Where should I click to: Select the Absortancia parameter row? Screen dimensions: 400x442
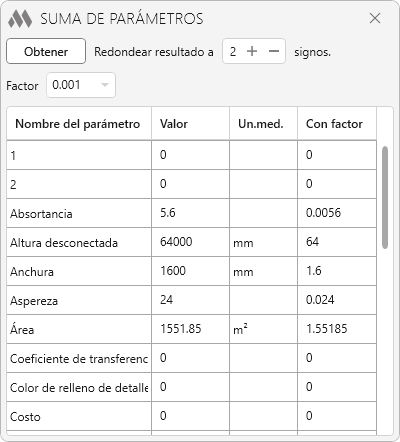(x=191, y=213)
